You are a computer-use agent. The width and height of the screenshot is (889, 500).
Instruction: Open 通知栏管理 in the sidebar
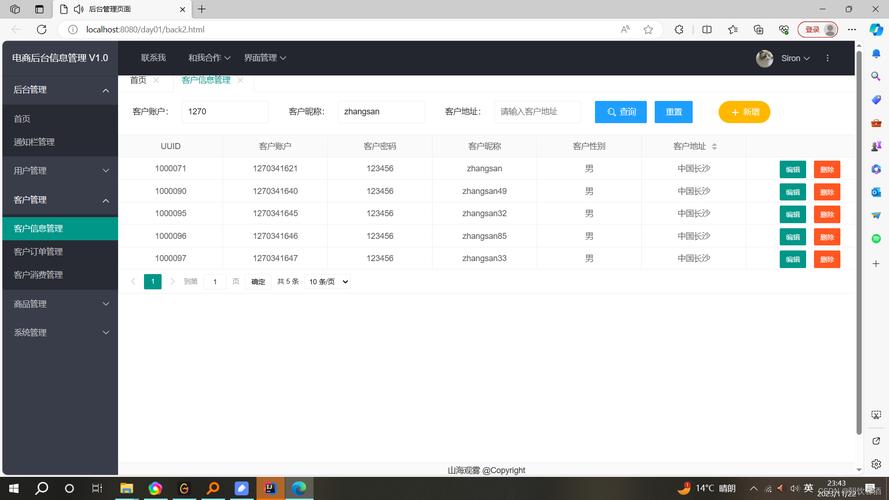pos(34,142)
